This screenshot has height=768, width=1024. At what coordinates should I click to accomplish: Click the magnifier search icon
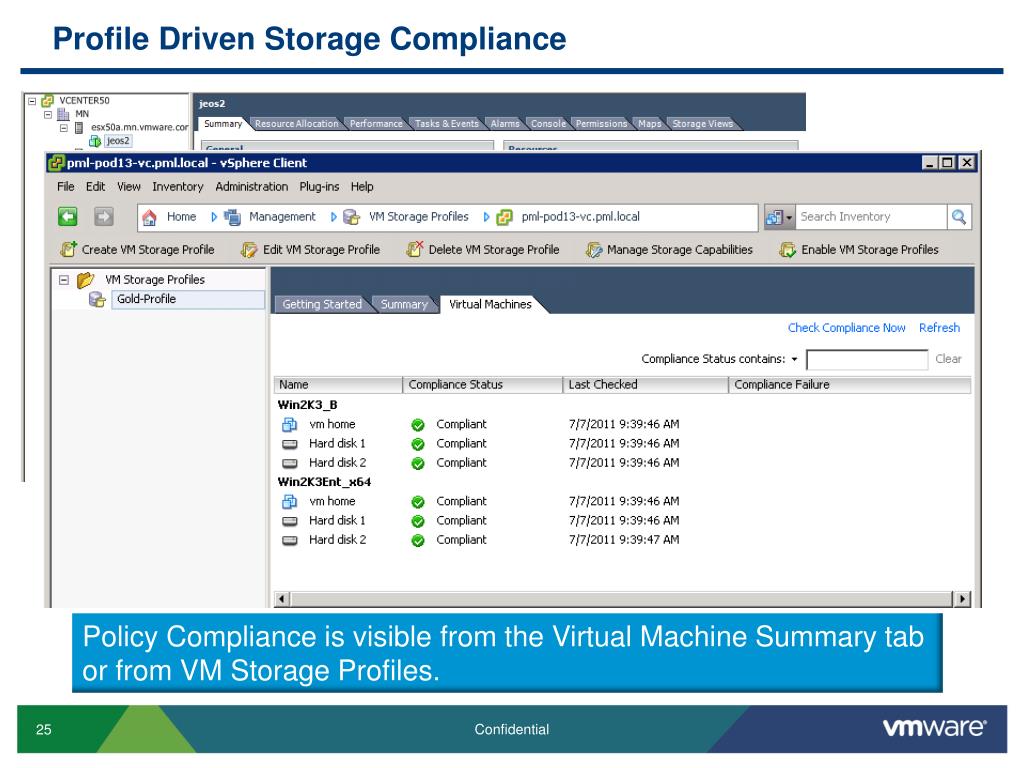[x=959, y=217]
